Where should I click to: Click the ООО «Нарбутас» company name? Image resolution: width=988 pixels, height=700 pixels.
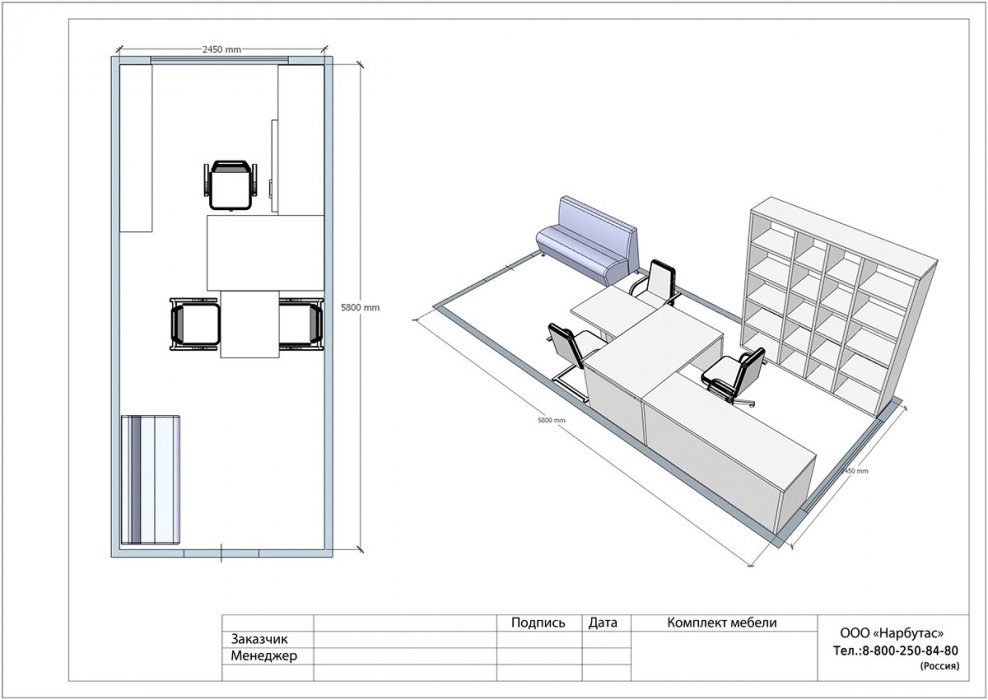[889, 632]
